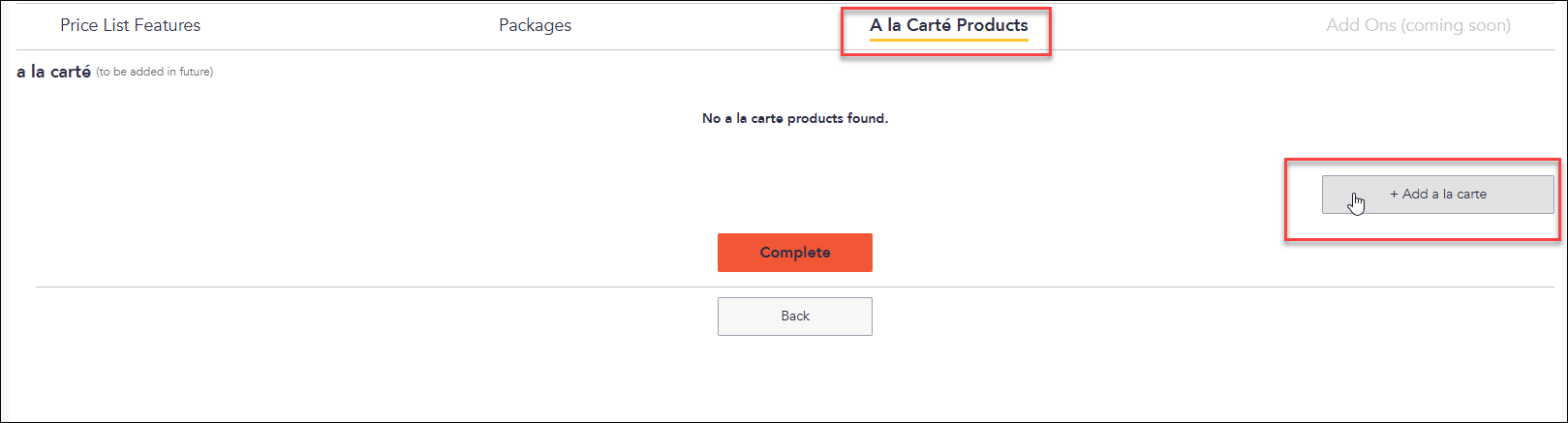
Task: Click the '(to be added in future)' note
Action: point(154,72)
